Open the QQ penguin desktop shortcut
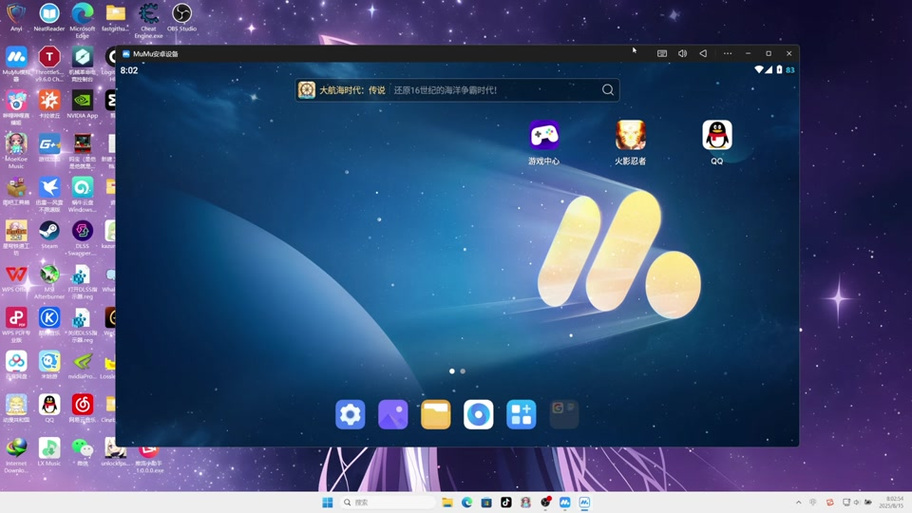This screenshot has width=912, height=513. click(x=49, y=408)
